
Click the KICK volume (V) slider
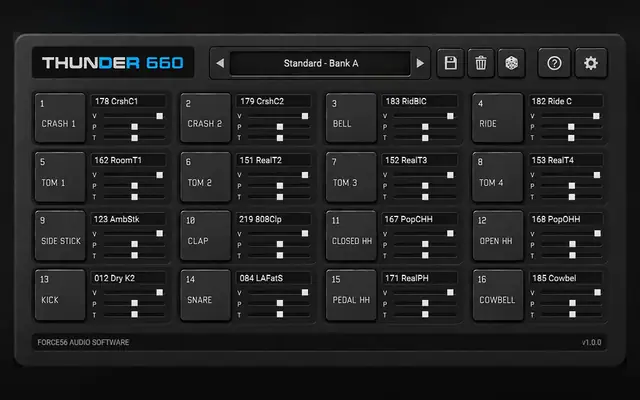pos(134,293)
